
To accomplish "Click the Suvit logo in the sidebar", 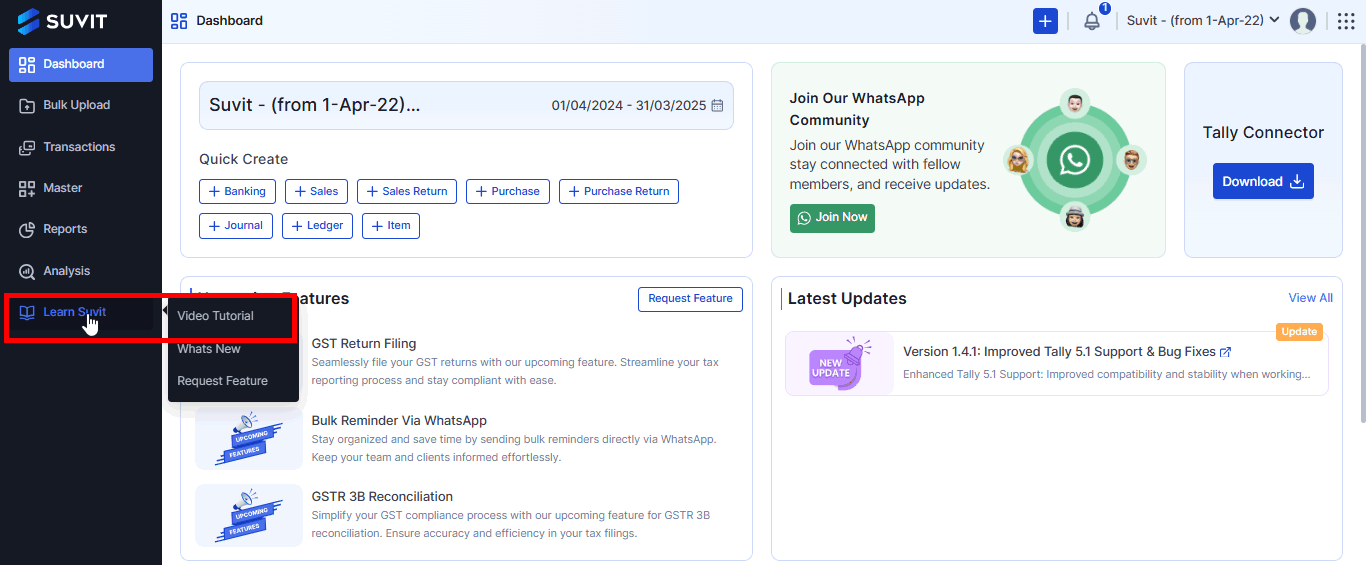I will click(62, 21).
